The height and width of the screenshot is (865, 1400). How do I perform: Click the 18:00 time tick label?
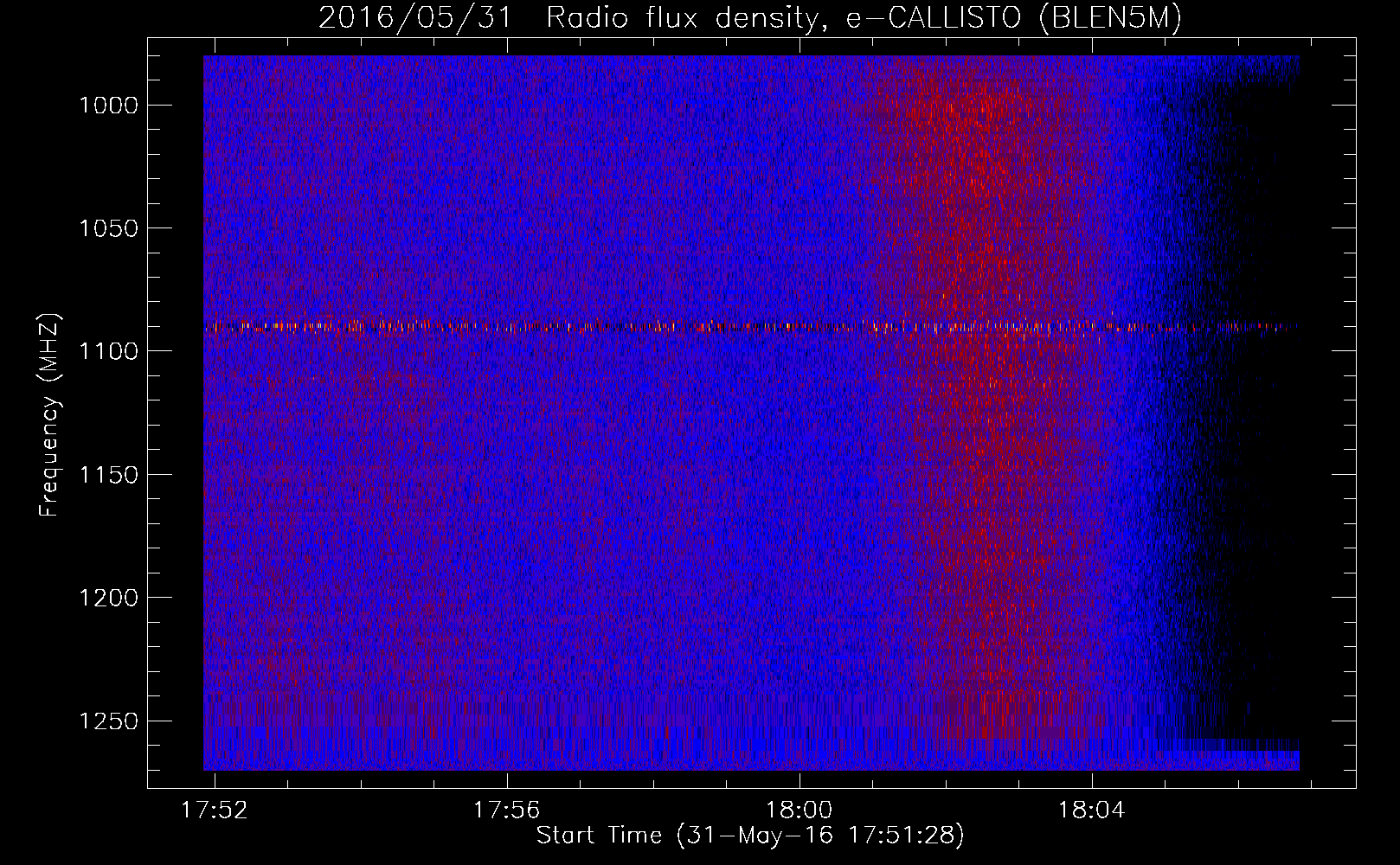tap(799, 810)
